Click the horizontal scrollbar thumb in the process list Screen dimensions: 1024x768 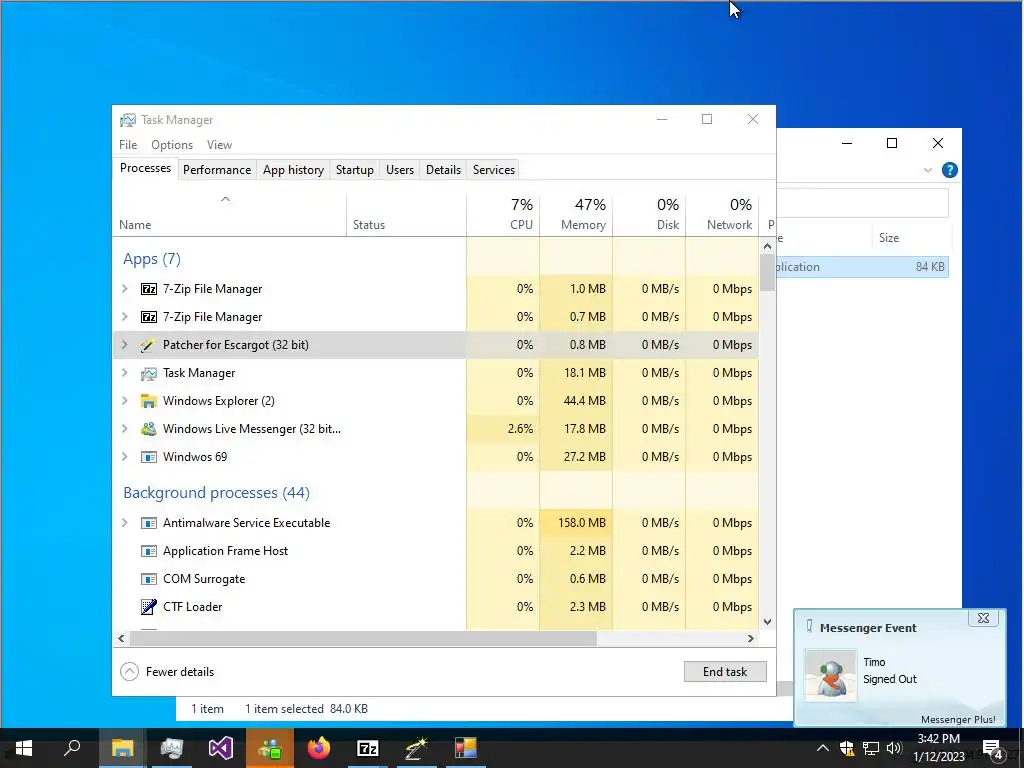click(x=362, y=639)
